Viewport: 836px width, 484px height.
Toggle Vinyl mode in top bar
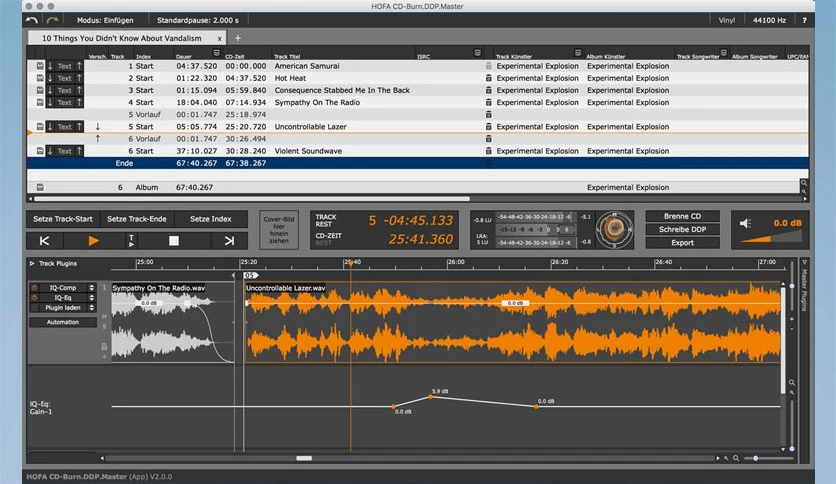tap(726, 20)
